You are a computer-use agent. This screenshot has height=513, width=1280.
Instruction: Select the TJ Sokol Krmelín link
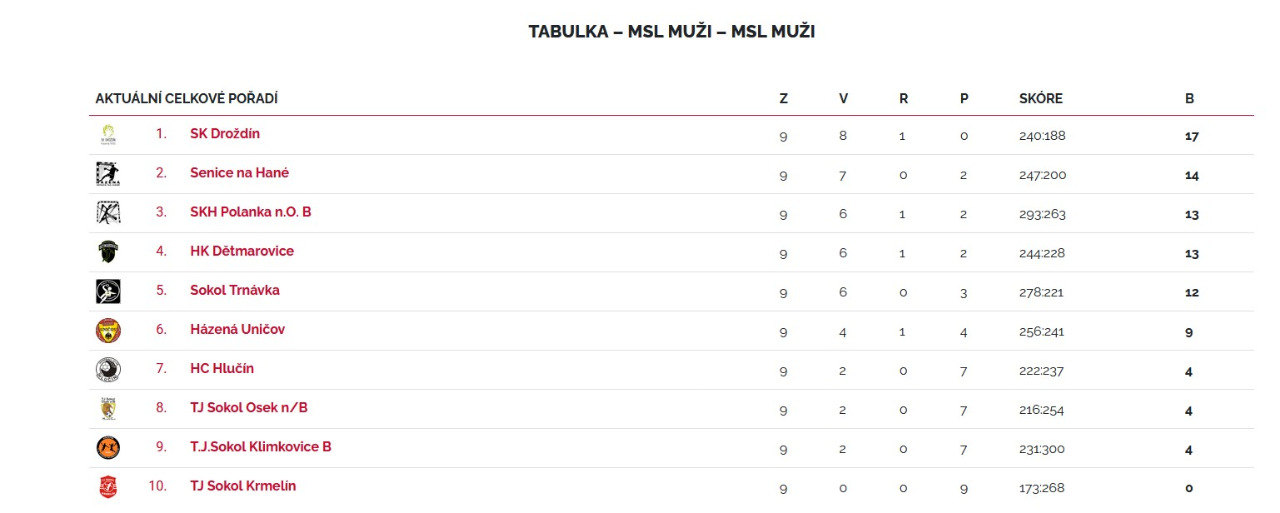pos(243,486)
